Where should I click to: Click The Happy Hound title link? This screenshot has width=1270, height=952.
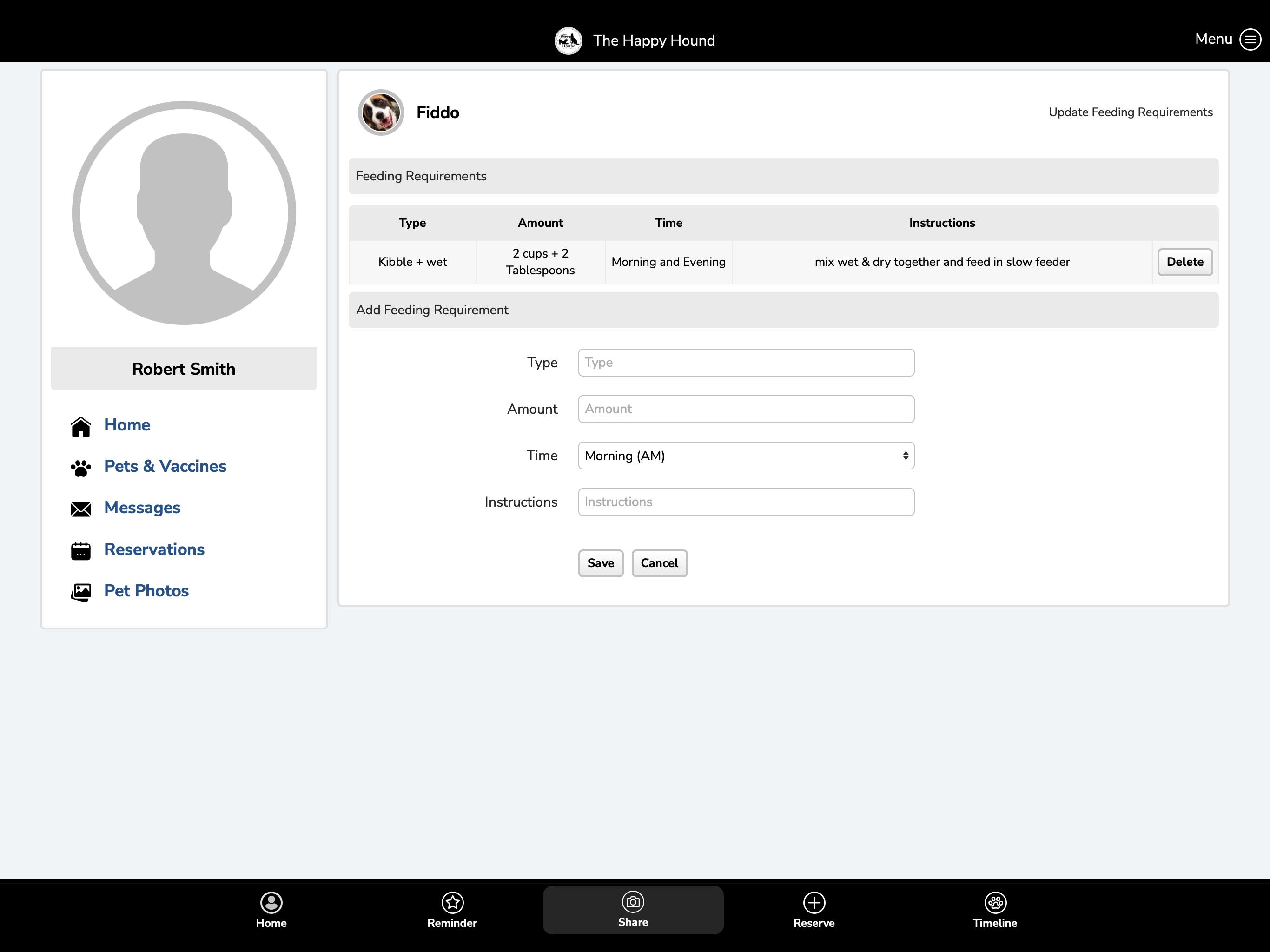click(654, 41)
